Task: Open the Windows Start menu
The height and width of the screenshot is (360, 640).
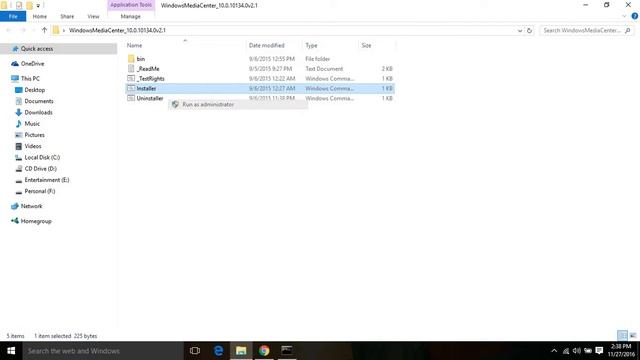Action: point(11,351)
